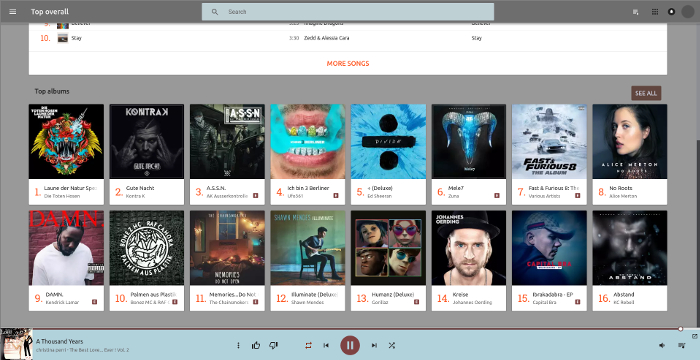This screenshot has height=360, width=700.
Task: Click the Zedd & Alessia Cara artist text
Action: pyautogui.click(x=327, y=38)
